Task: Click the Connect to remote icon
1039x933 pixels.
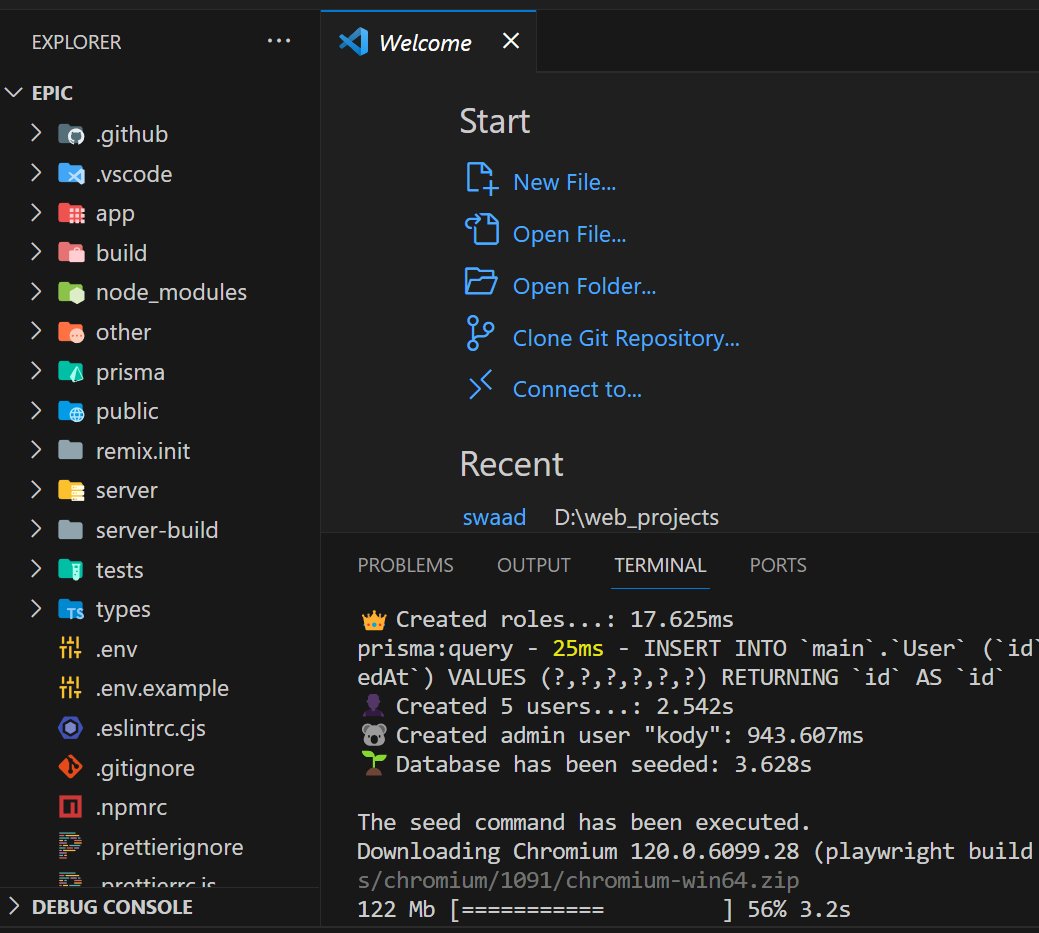Action: click(x=480, y=385)
